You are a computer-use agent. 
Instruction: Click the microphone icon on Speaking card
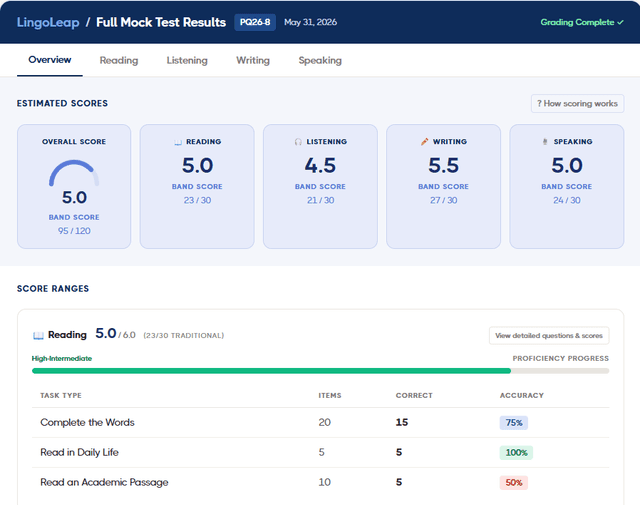(545, 142)
